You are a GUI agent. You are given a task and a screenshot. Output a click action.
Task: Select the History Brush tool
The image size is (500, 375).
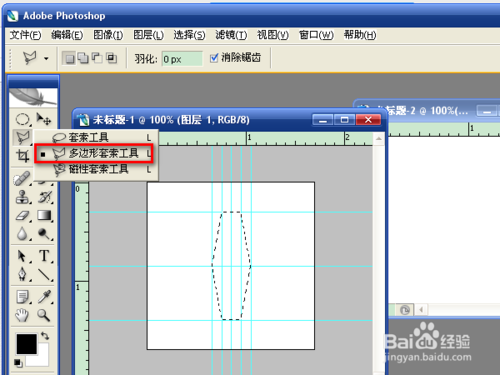[x=45, y=197]
